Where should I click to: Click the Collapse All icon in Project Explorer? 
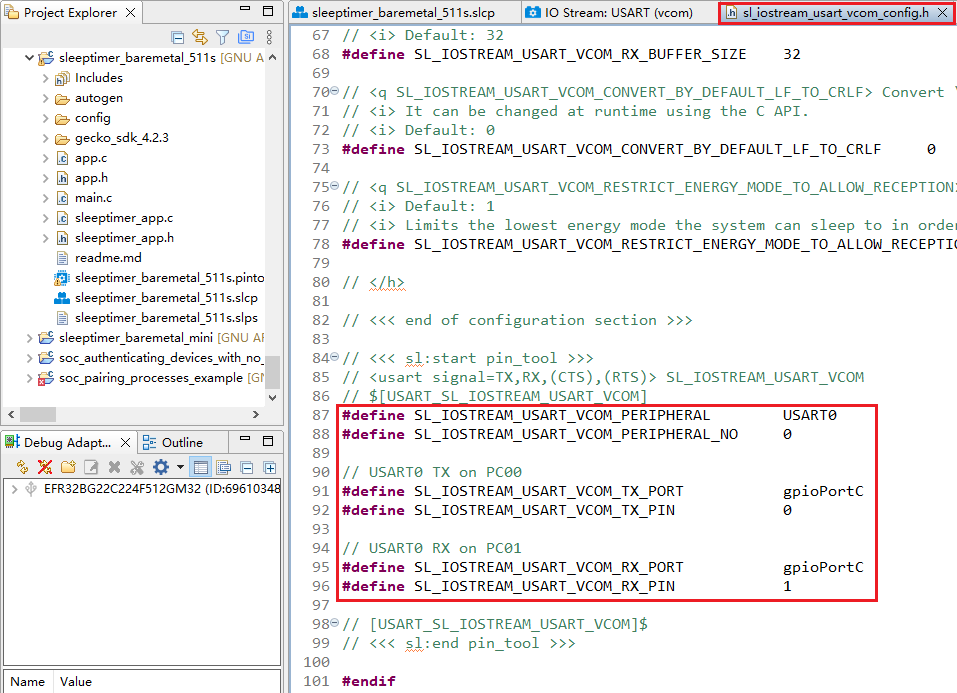click(177, 37)
